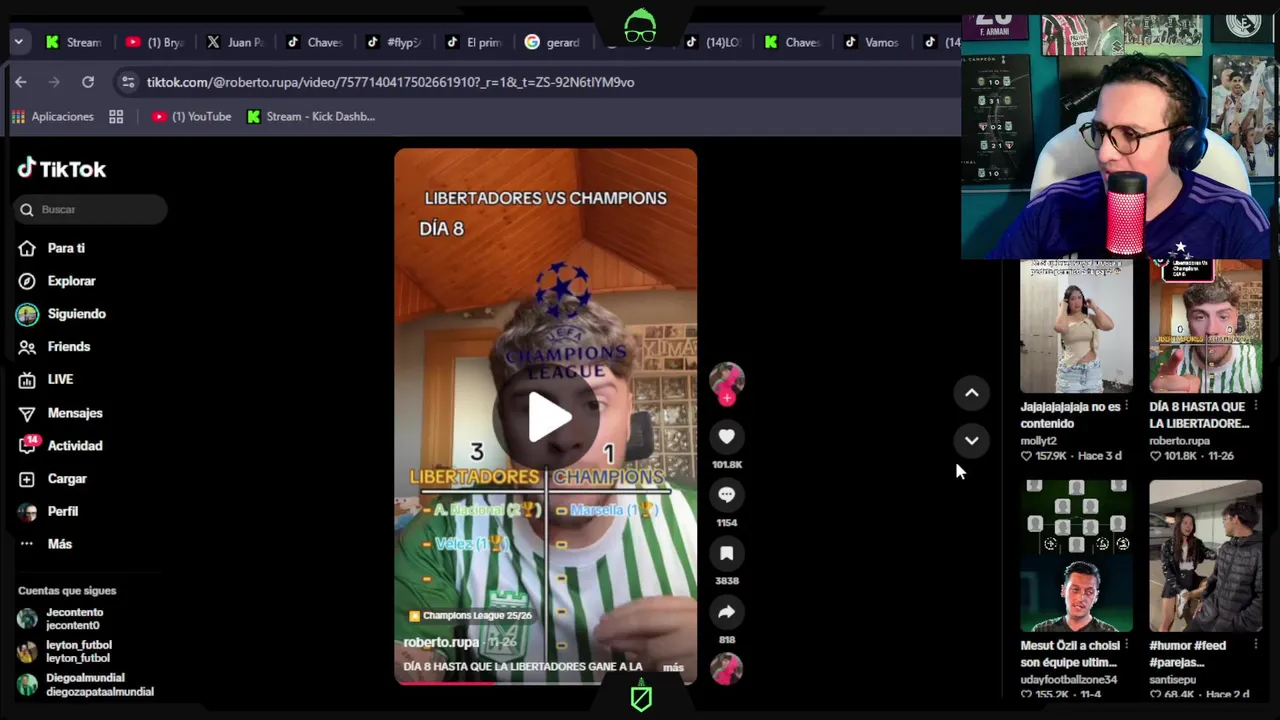Bookmark the video to favorites
Screen dimensions: 1280x720
tap(727, 553)
